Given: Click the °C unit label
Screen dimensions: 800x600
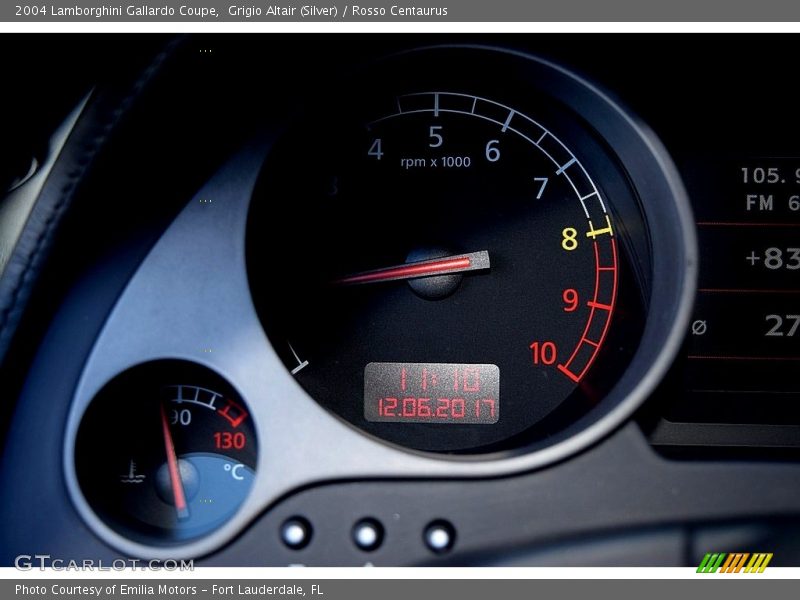Looking at the screenshot, I should tap(234, 471).
